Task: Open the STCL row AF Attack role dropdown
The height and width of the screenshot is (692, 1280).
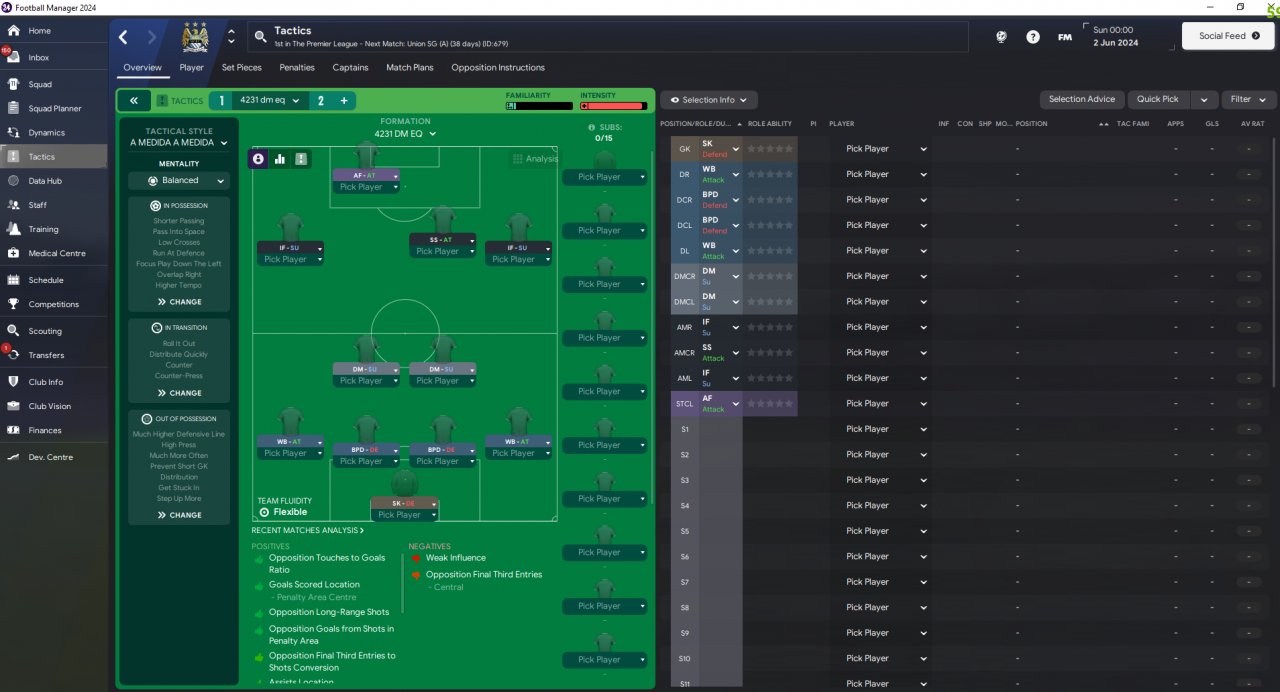Action: click(720, 404)
